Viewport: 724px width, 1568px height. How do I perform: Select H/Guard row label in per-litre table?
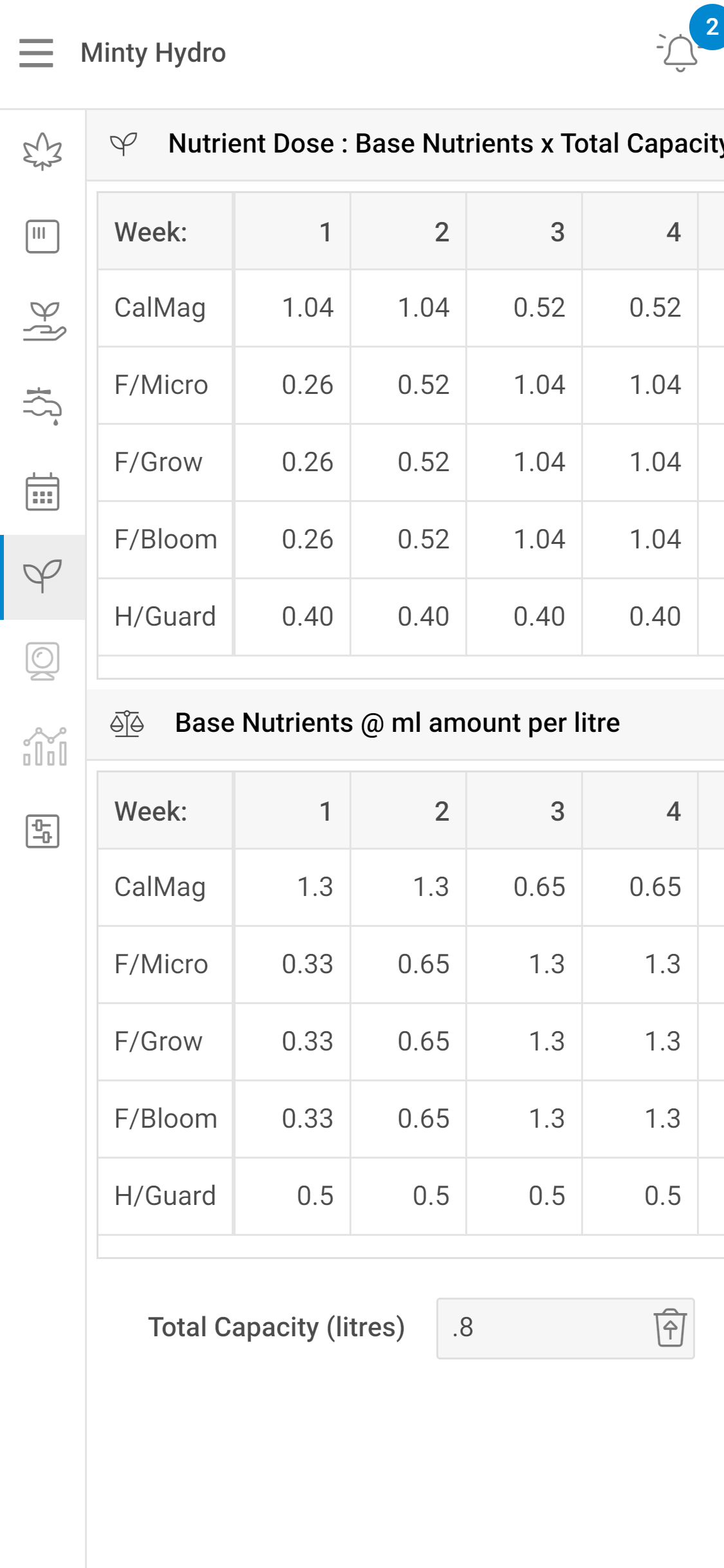tap(165, 1196)
